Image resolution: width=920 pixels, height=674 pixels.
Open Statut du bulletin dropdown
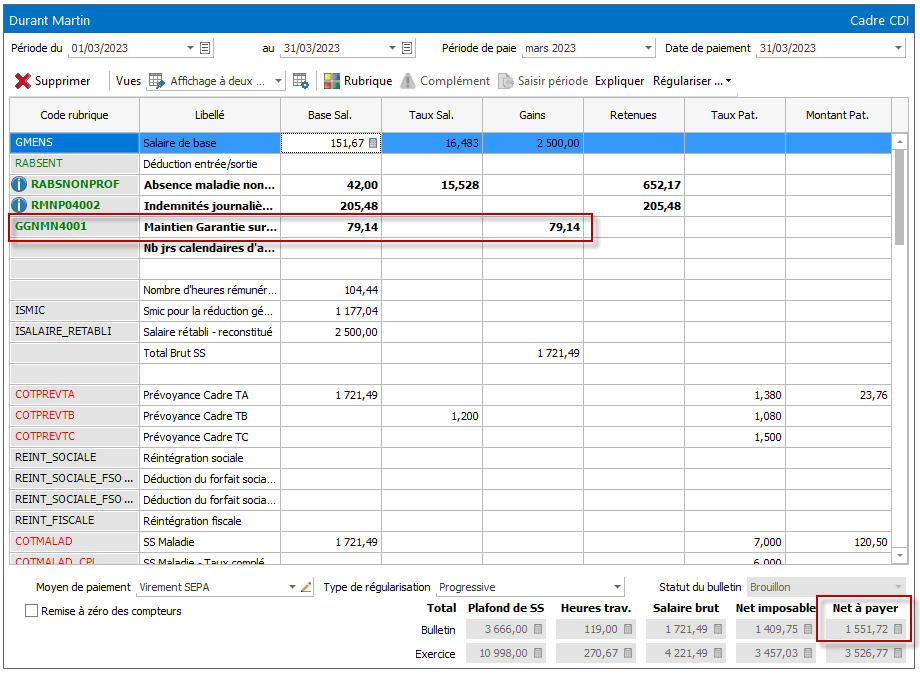click(x=898, y=587)
